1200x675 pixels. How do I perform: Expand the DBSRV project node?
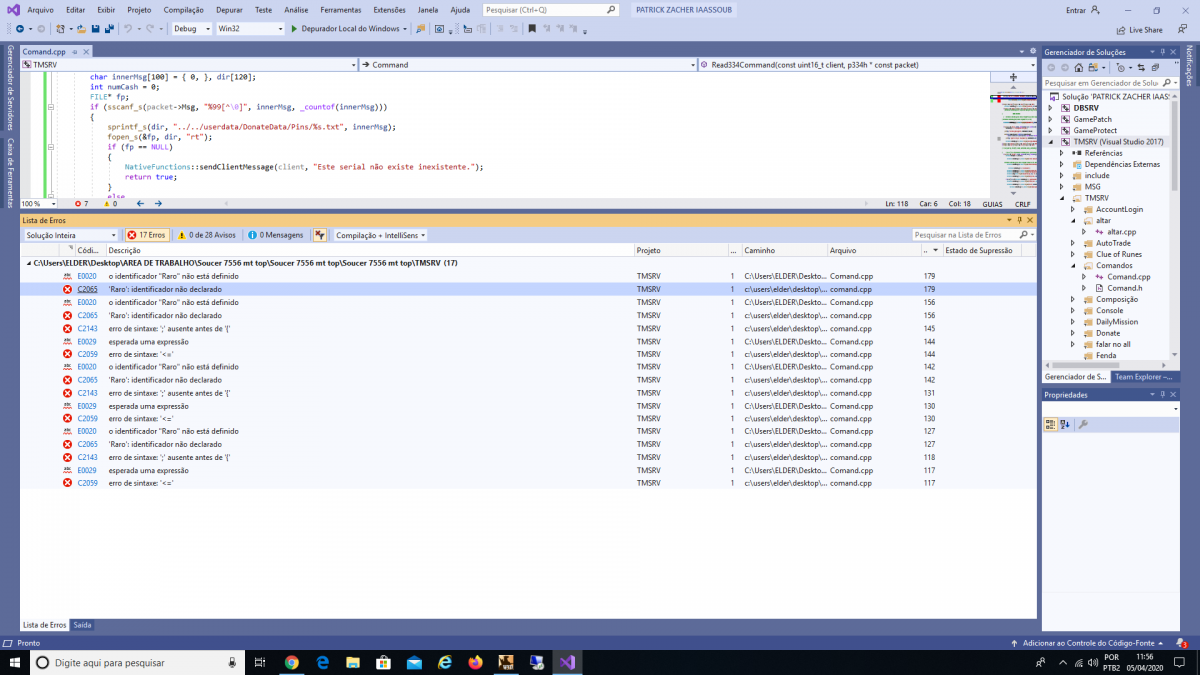coord(1051,108)
